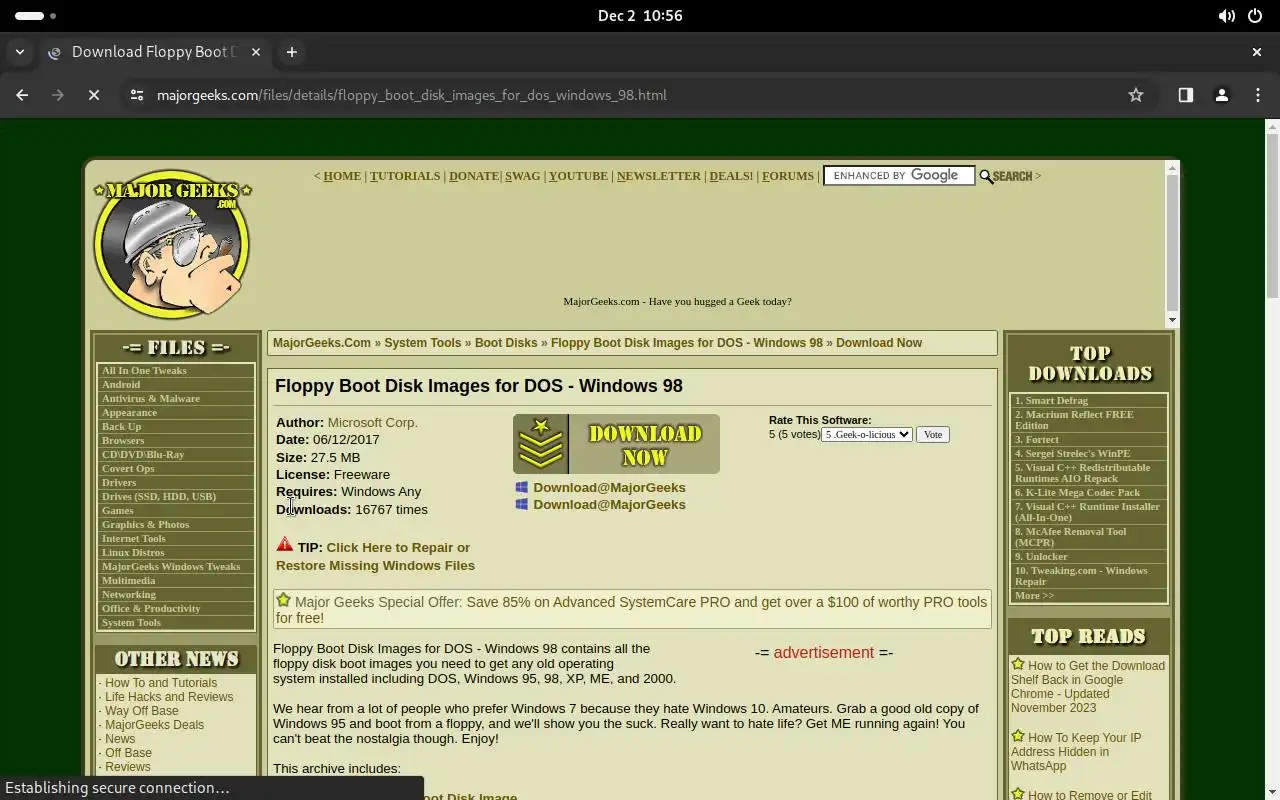
Task: Click the magnifier SEARCH button
Action: tap(1005, 176)
